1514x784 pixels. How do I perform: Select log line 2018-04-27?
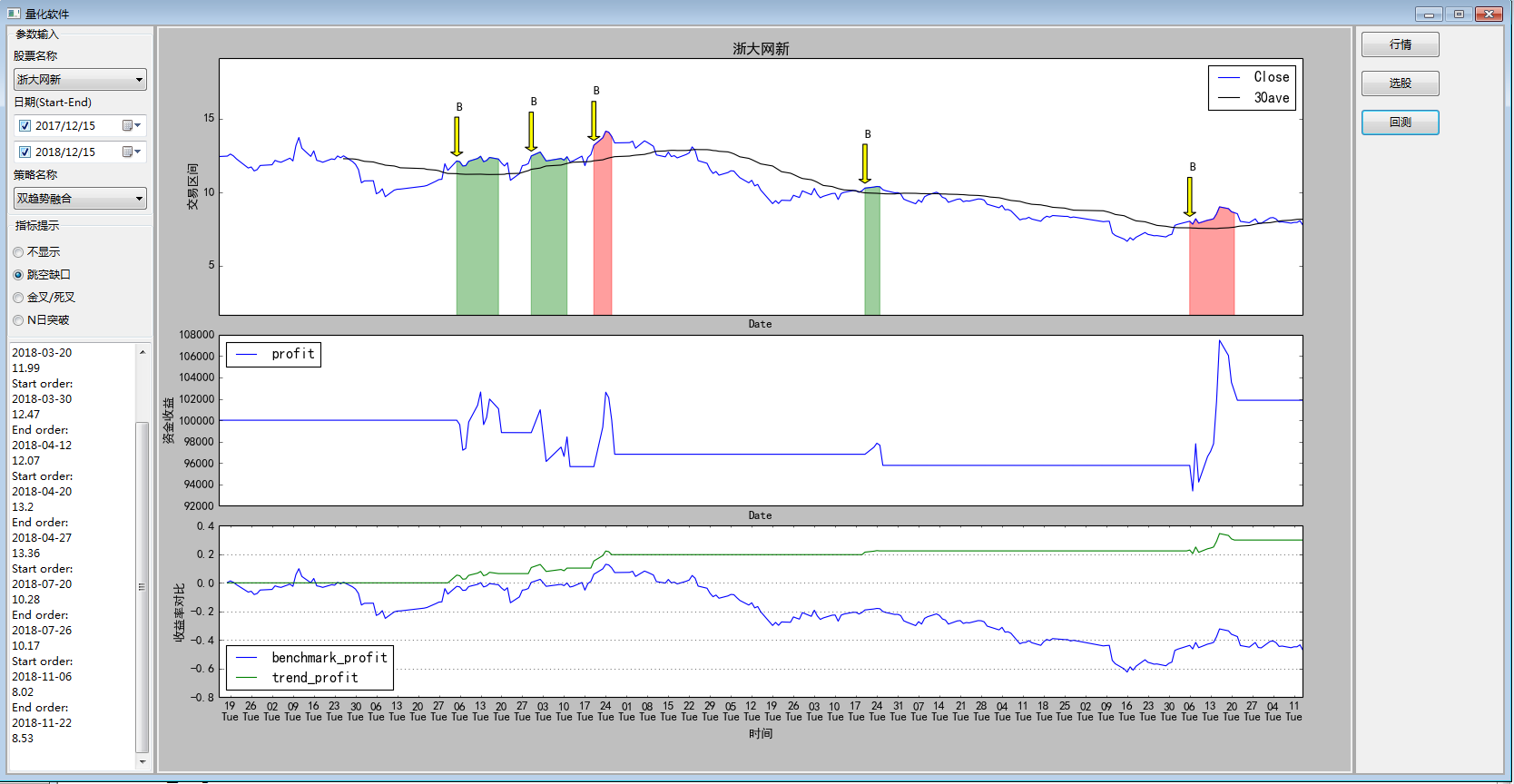tap(42, 538)
